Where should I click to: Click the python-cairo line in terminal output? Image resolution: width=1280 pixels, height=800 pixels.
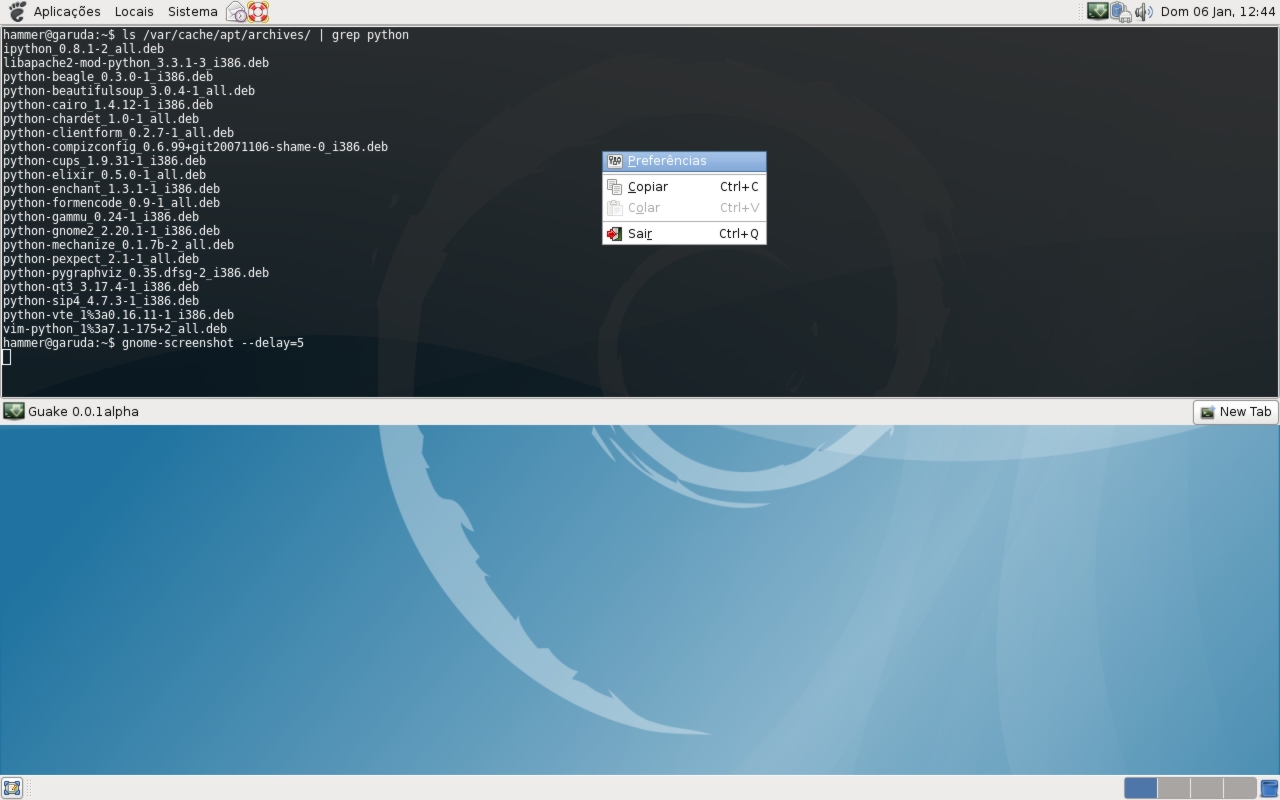[108, 105]
